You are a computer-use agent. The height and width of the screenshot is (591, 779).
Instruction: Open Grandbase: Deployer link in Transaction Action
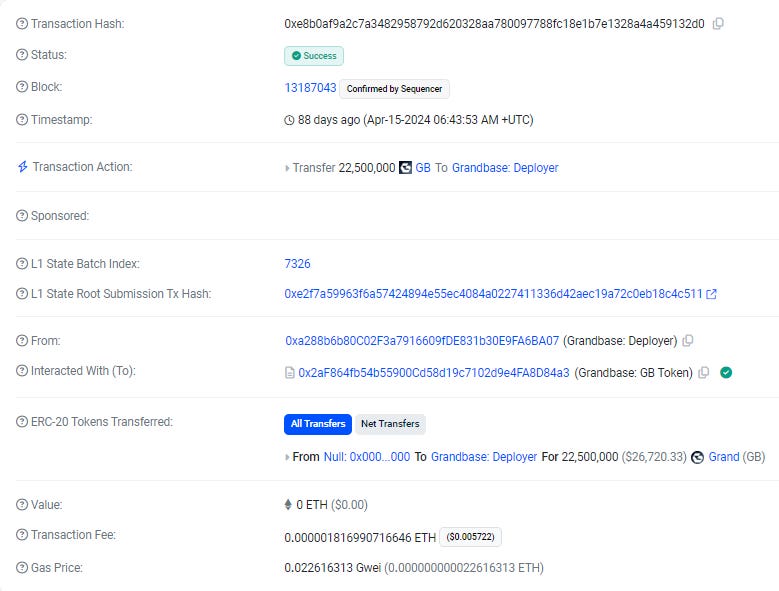[x=505, y=168]
